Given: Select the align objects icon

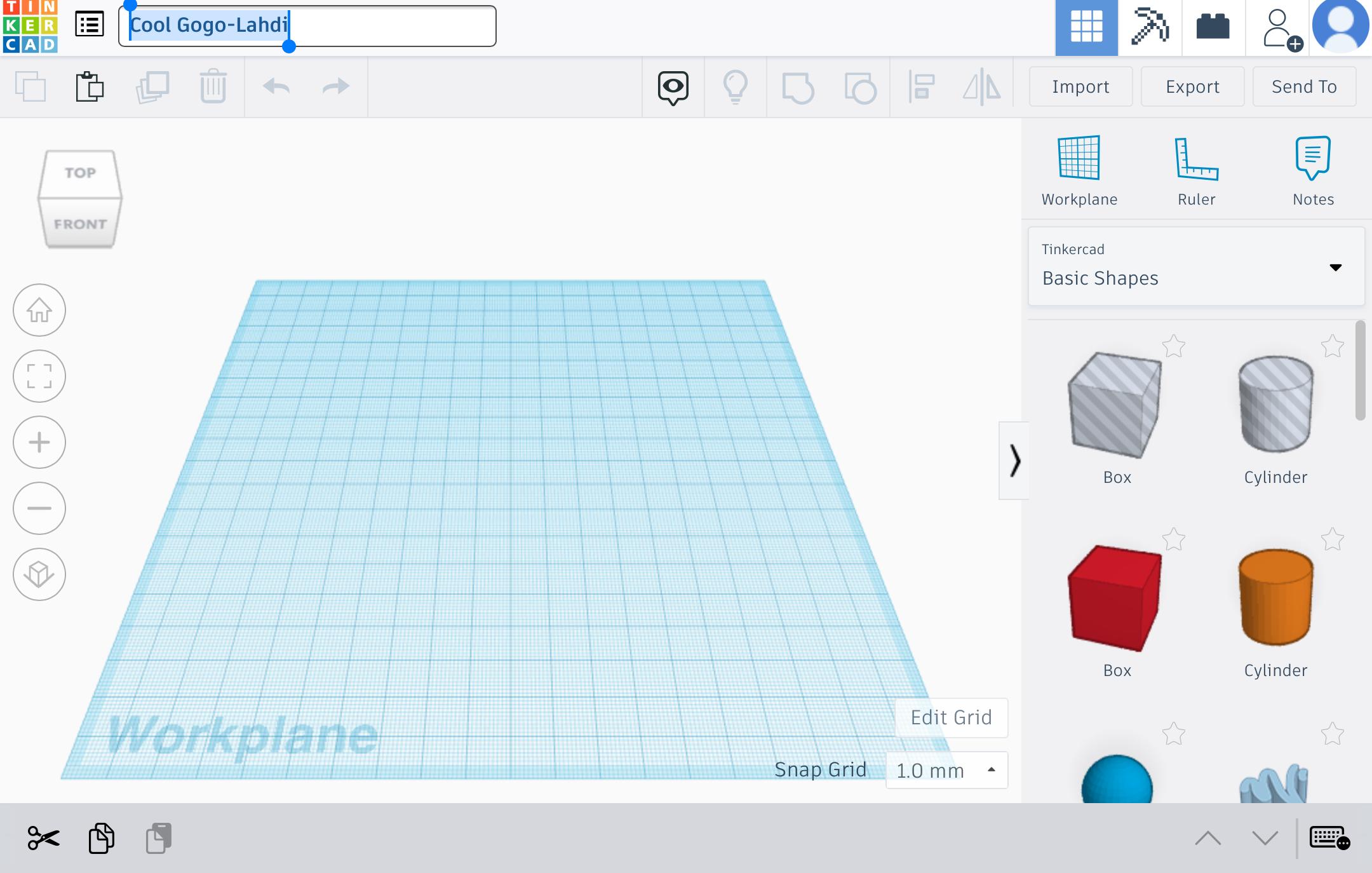Looking at the screenshot, I should [921, 86].
